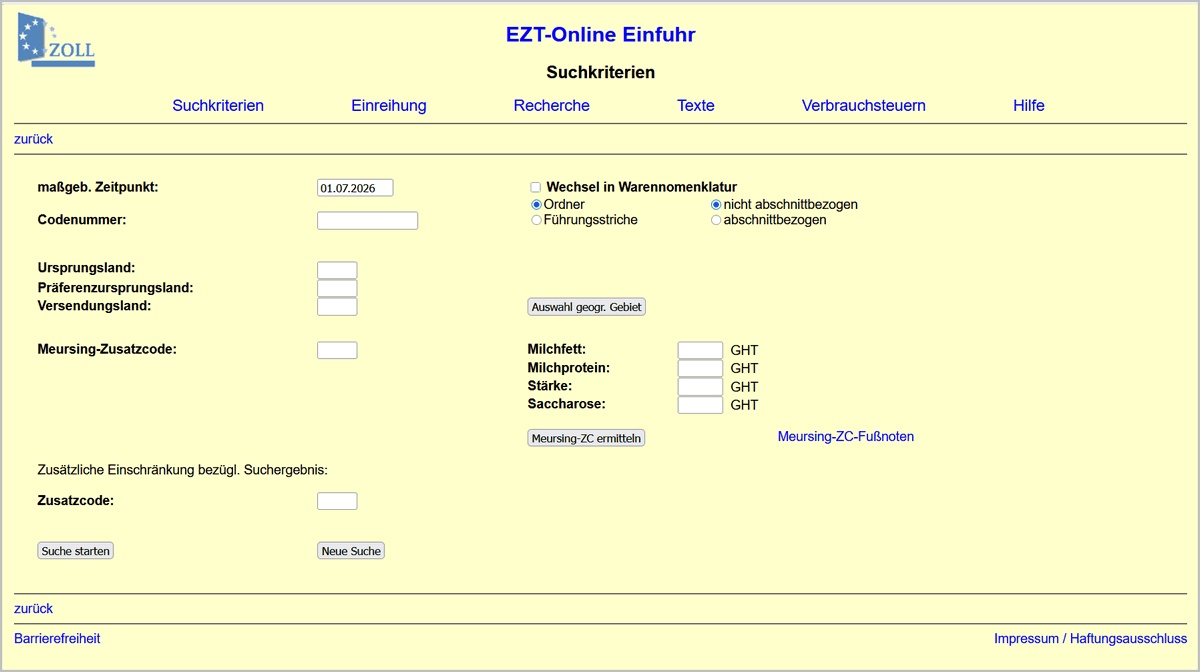Viewport: 1200px width, 672px height.
Task: Click the EZT-Online Einfuhr heading
Action: click(x=600, y=35)
